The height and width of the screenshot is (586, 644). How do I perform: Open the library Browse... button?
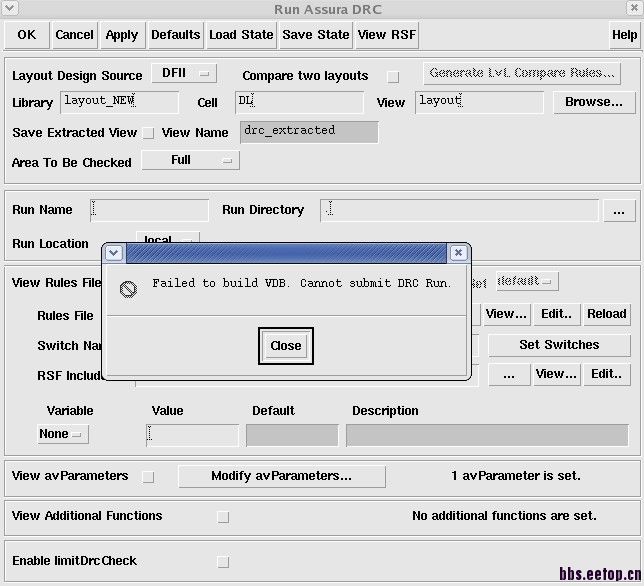(x=594, y=102)
